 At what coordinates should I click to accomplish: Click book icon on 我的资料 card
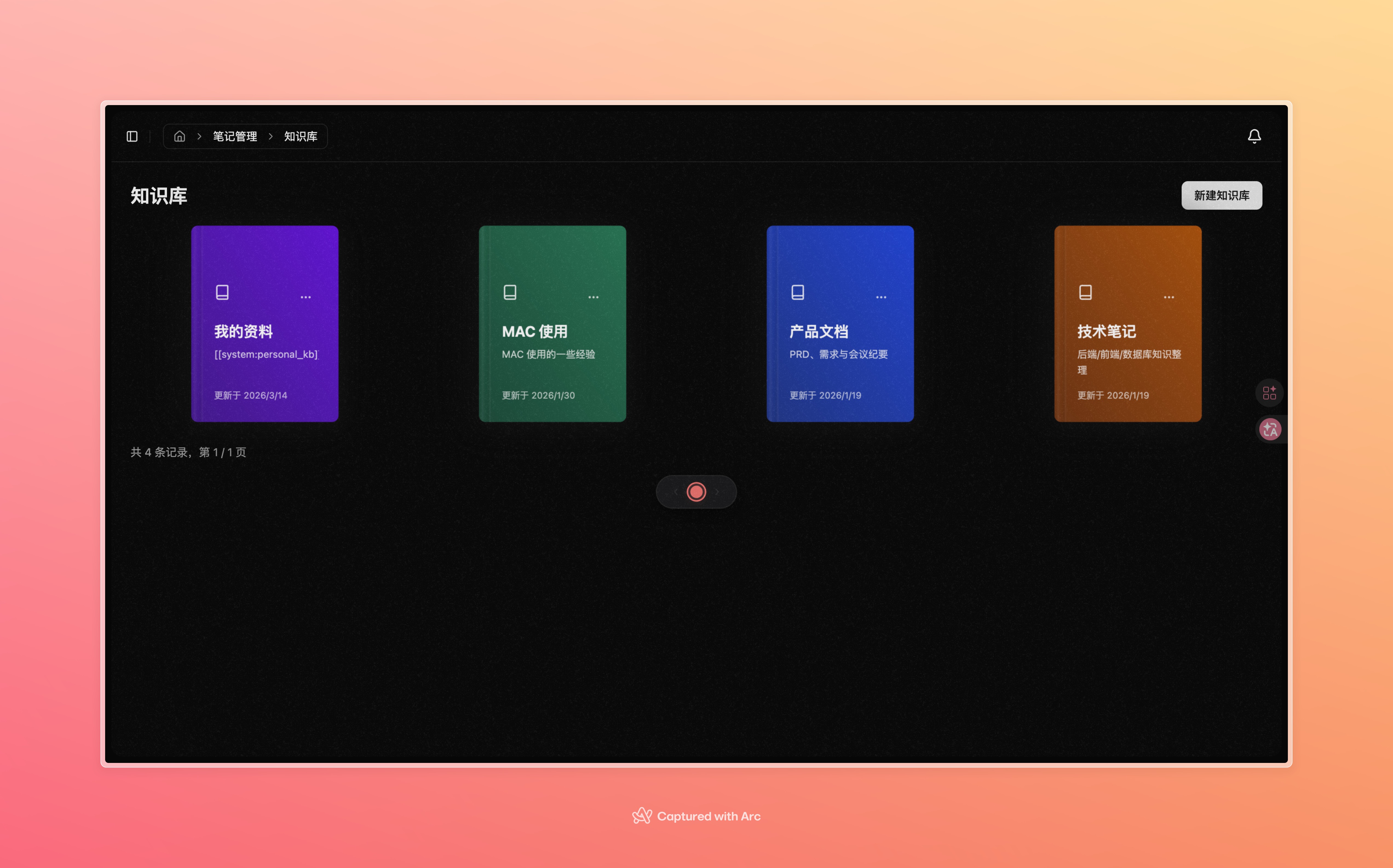tap(222, 292)
